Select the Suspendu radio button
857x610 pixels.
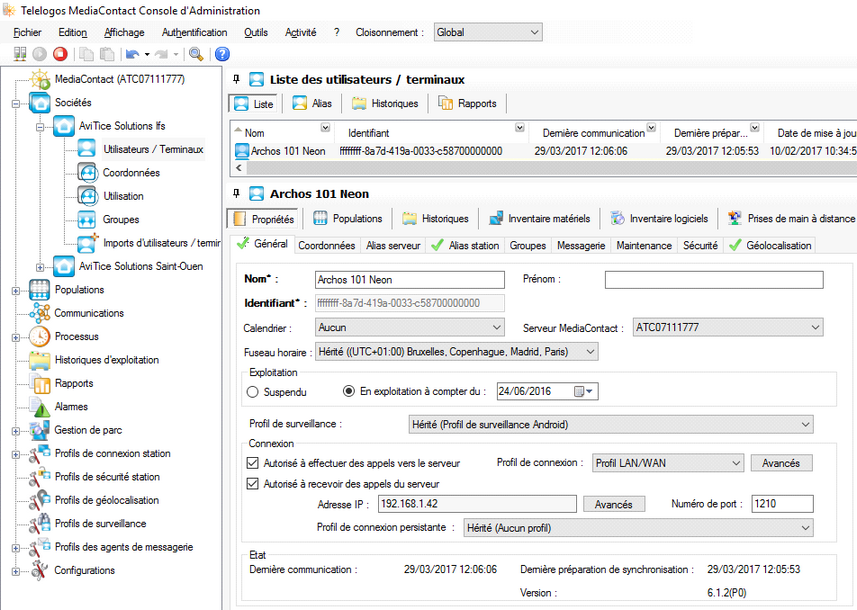253,392
